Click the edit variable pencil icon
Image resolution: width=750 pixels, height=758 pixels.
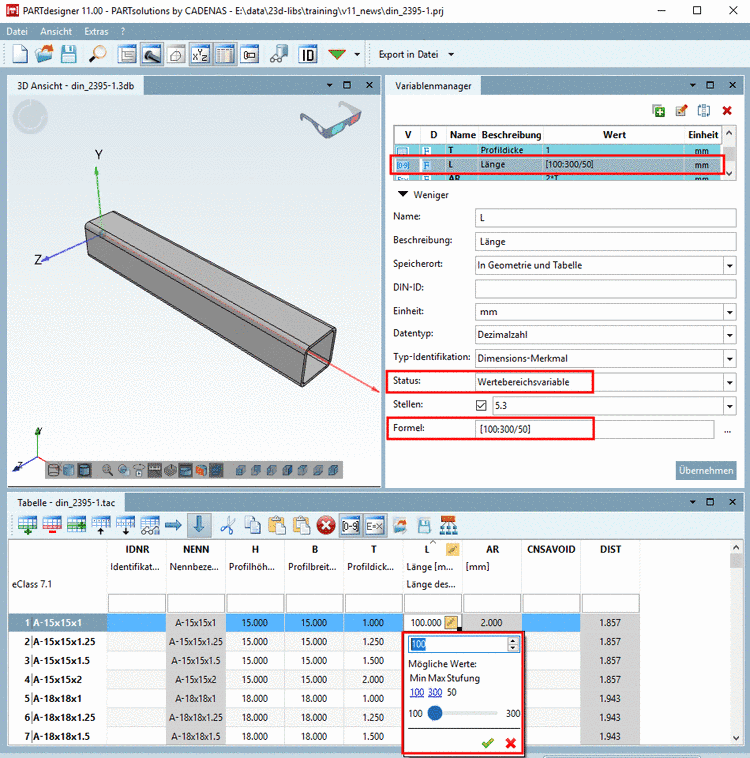click(681, 111)
